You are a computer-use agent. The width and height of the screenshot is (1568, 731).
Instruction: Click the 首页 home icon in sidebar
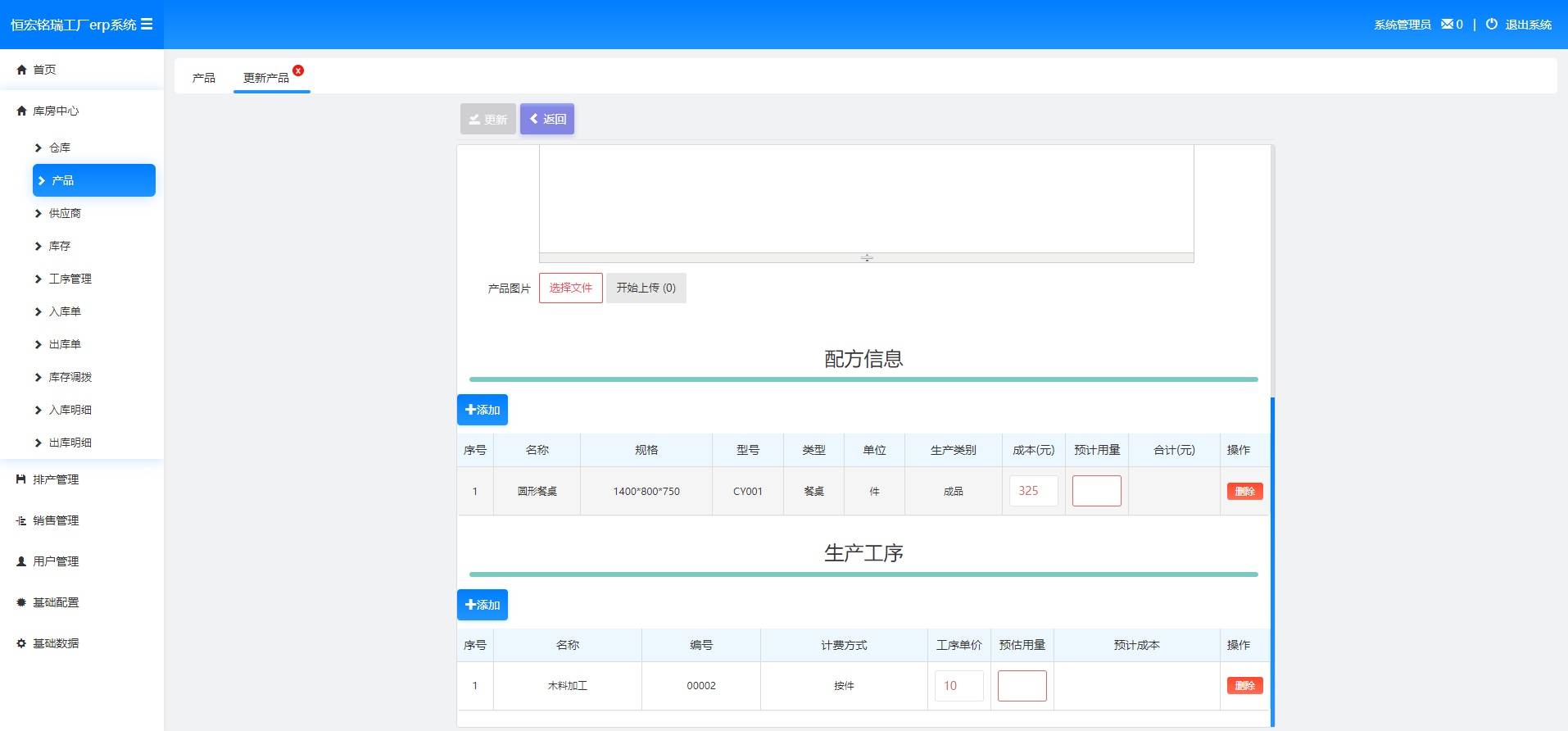[22, 70]
